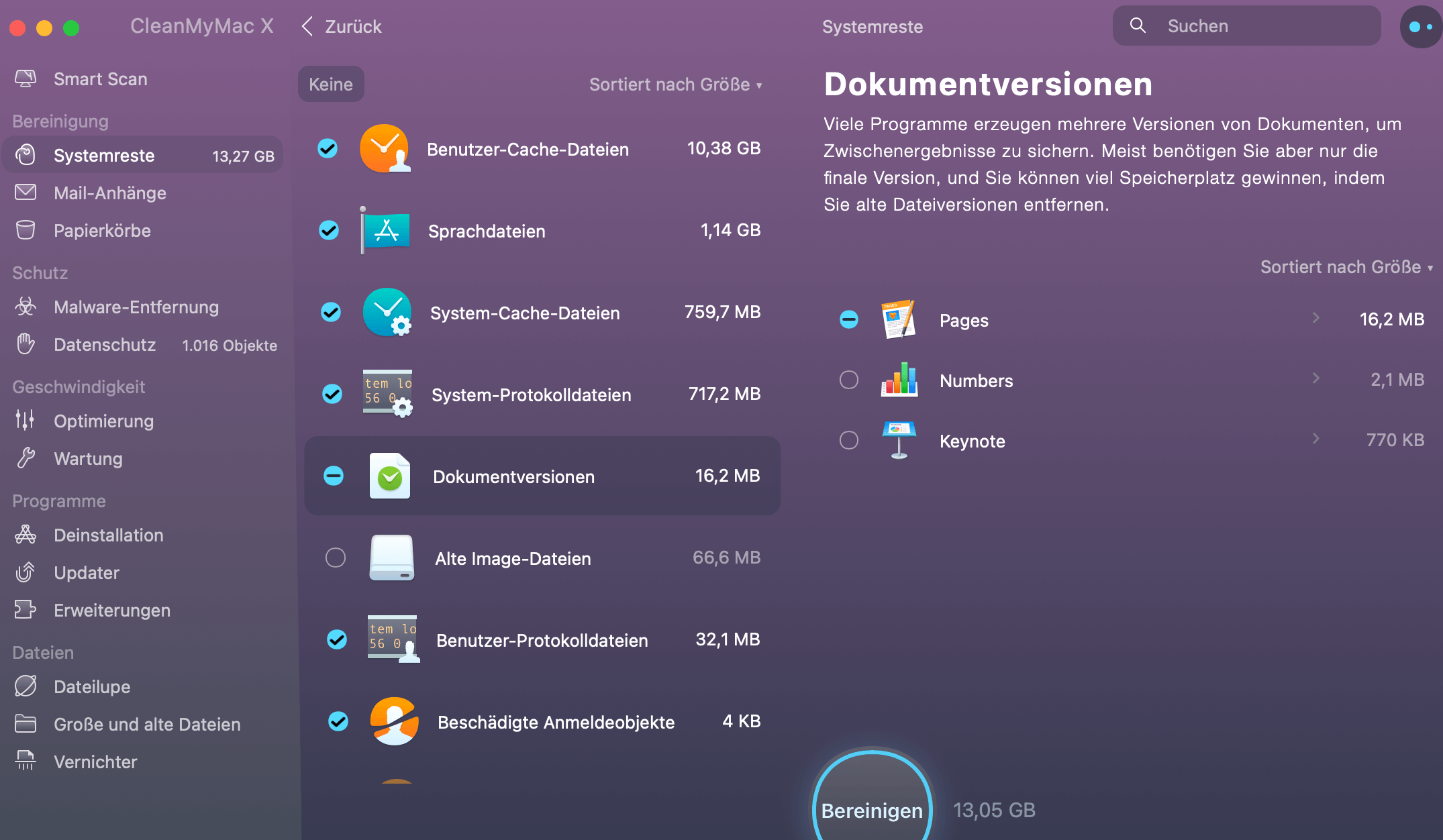Uncheck Benutzer-Cache-Dateien checkbox

pyautogui.click(x=328, y=148)
